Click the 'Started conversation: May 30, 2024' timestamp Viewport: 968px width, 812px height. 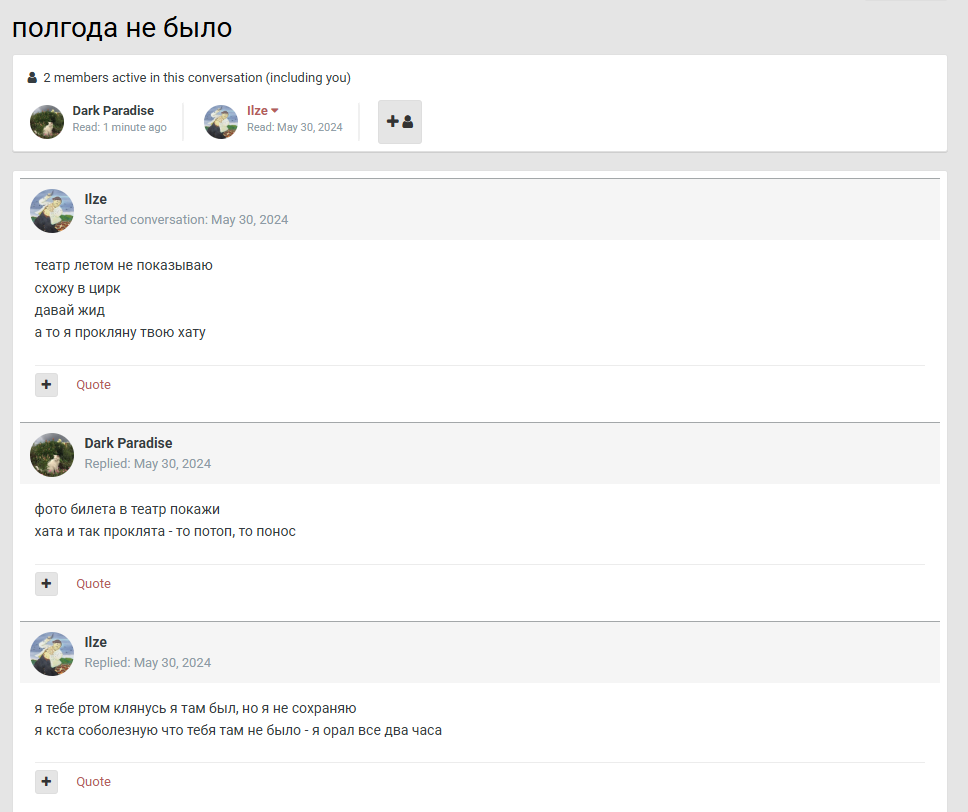coord(186,220)
